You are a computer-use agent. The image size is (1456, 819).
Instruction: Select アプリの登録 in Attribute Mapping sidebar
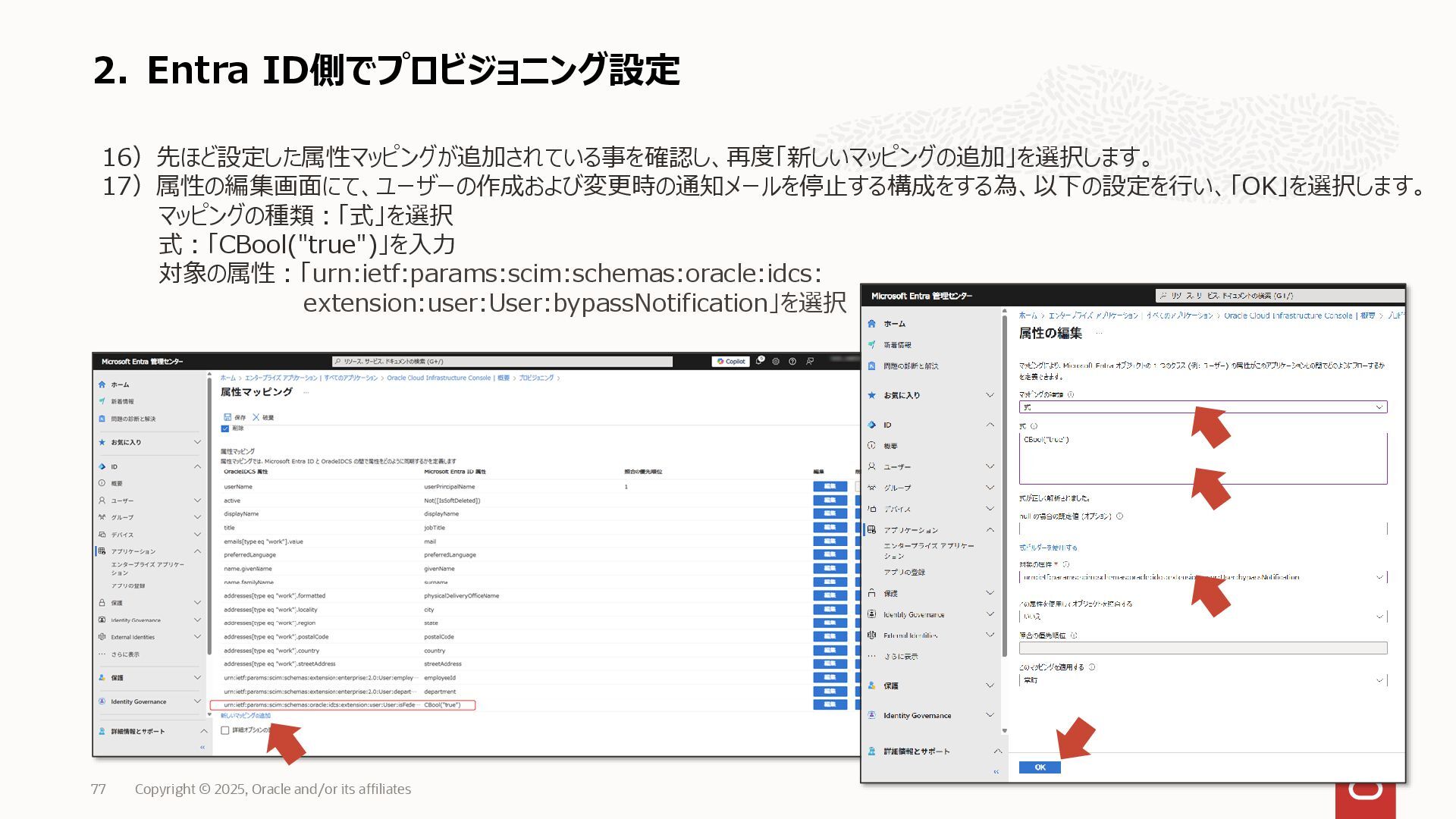[128, 586]
